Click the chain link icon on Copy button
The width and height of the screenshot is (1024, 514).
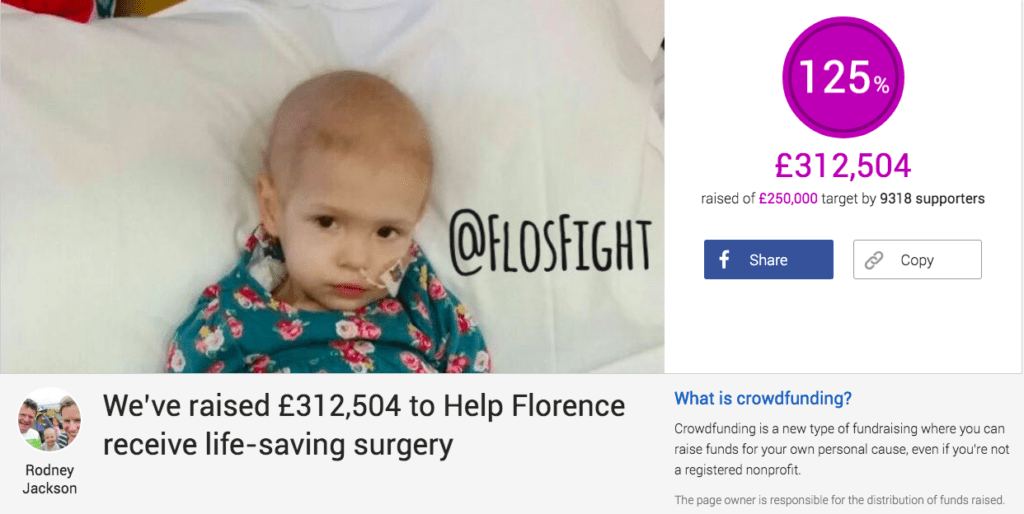[873, 260]
